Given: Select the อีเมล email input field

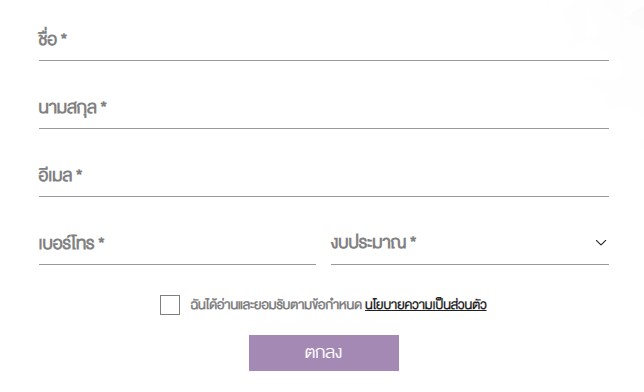Looking at the screenshot, I should 324,176.
